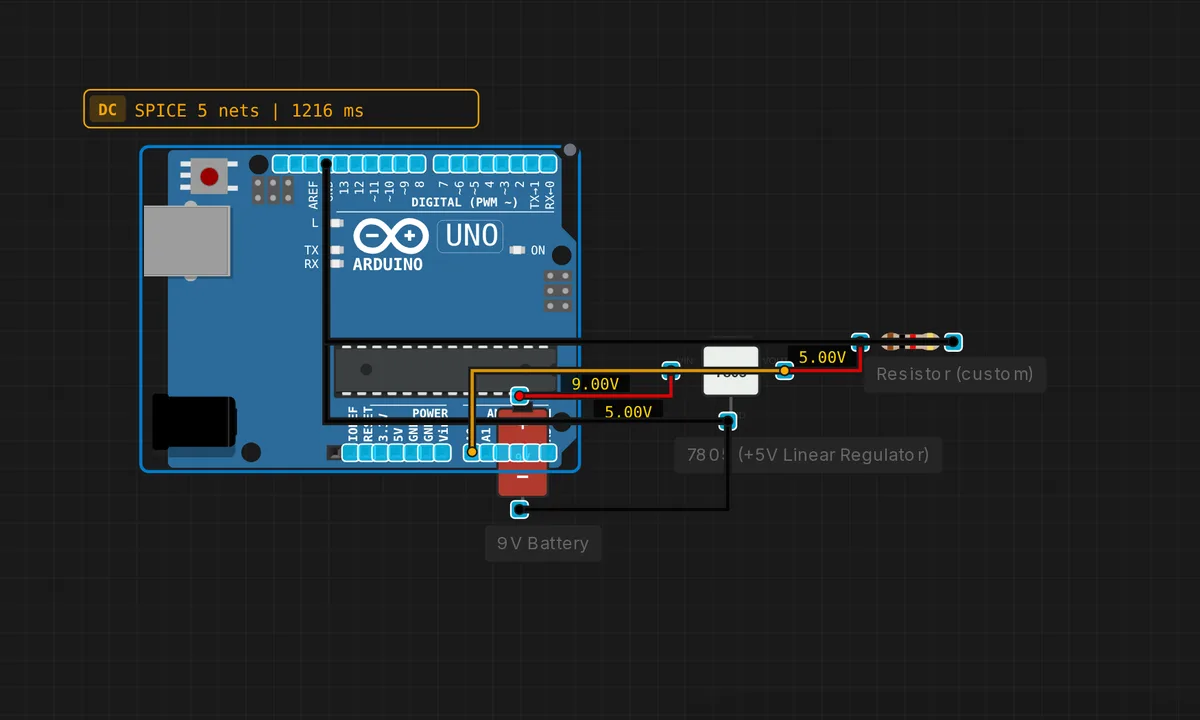Click the 9V battery positive terminal

click(x=519, y=396)
